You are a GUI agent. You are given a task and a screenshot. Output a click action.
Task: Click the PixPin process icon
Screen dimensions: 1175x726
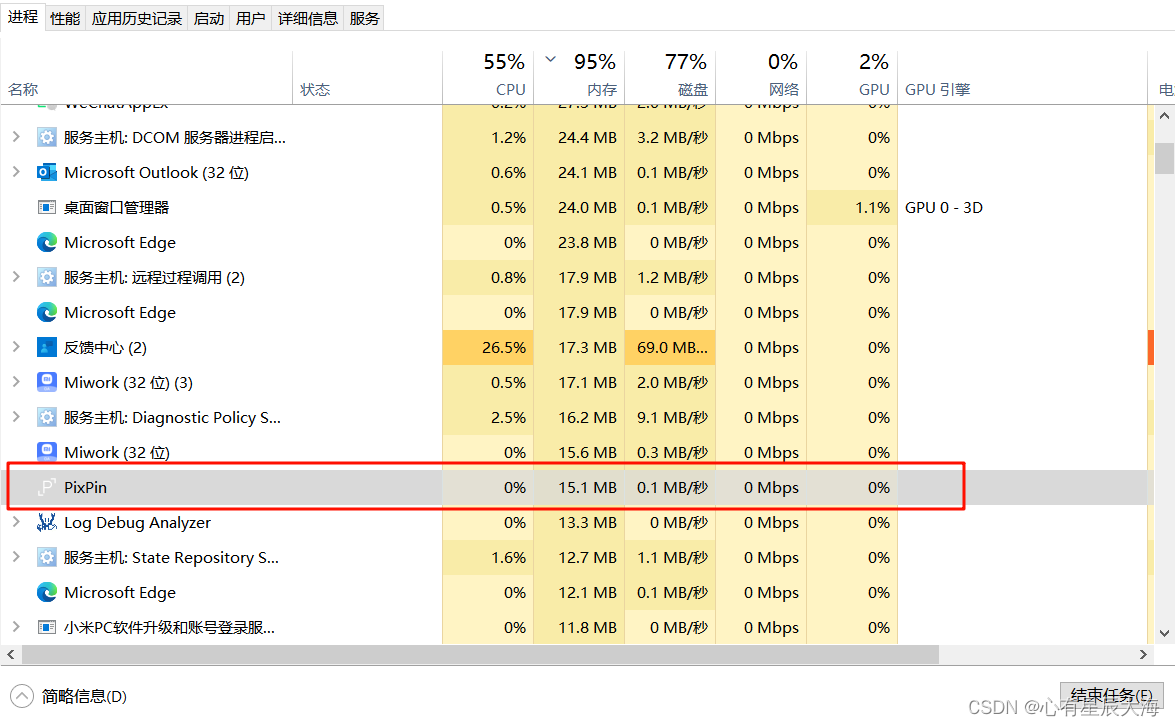46,487
